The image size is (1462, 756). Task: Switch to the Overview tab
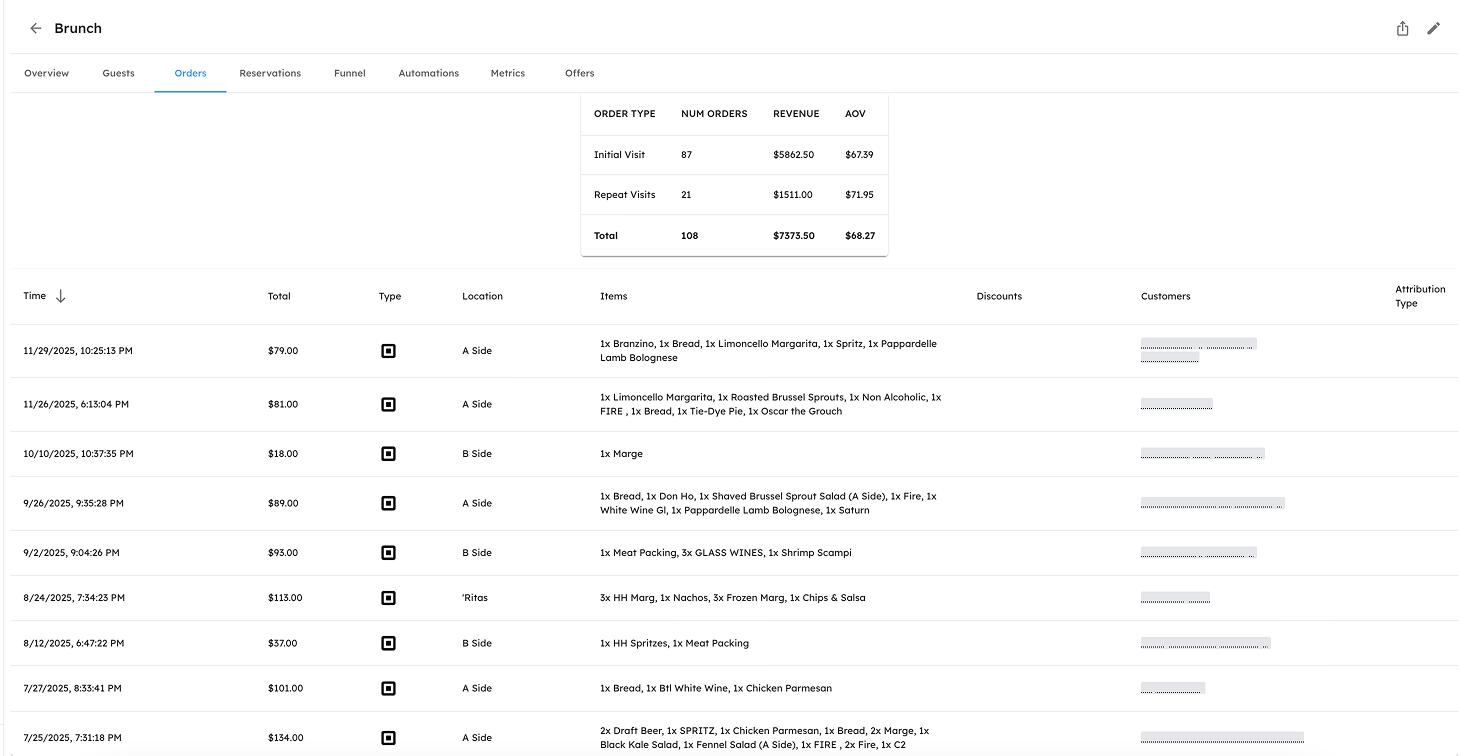click(x=47, y=73)
